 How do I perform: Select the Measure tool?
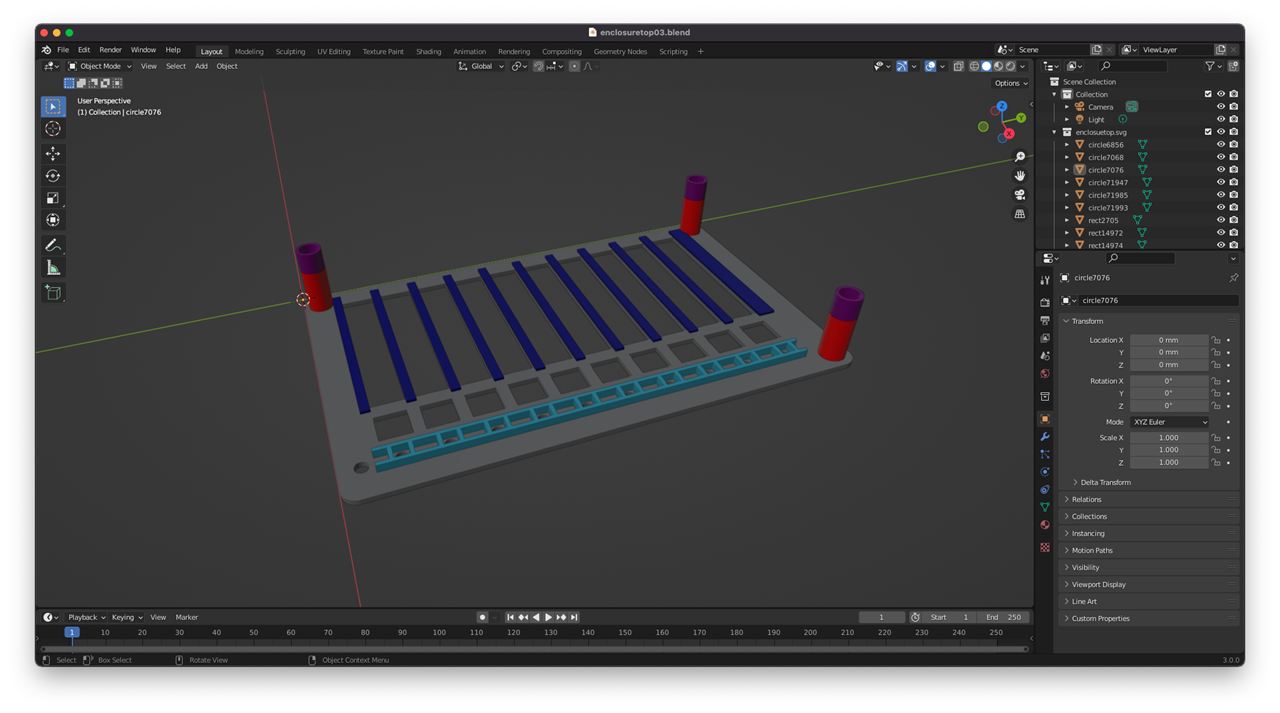click(53, 268)
